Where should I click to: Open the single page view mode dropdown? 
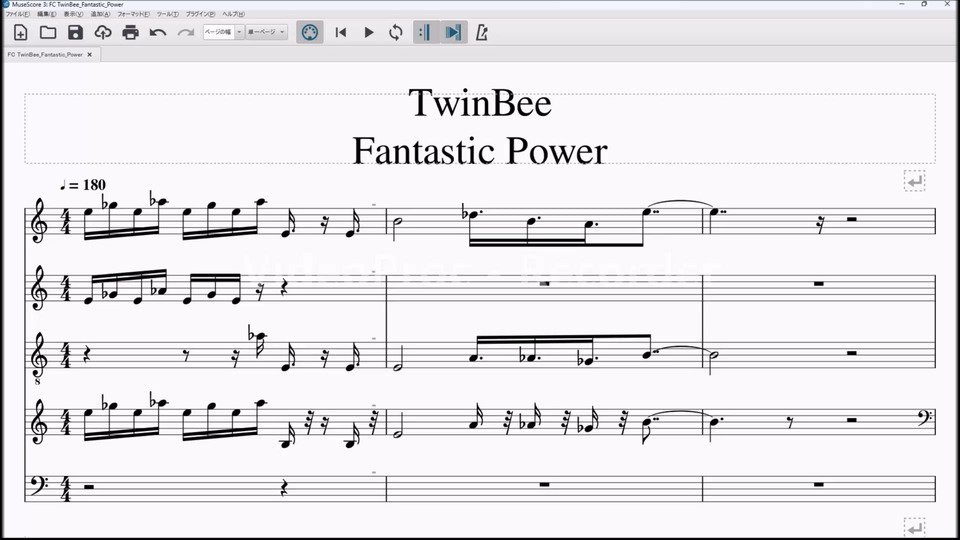point(266,32)
